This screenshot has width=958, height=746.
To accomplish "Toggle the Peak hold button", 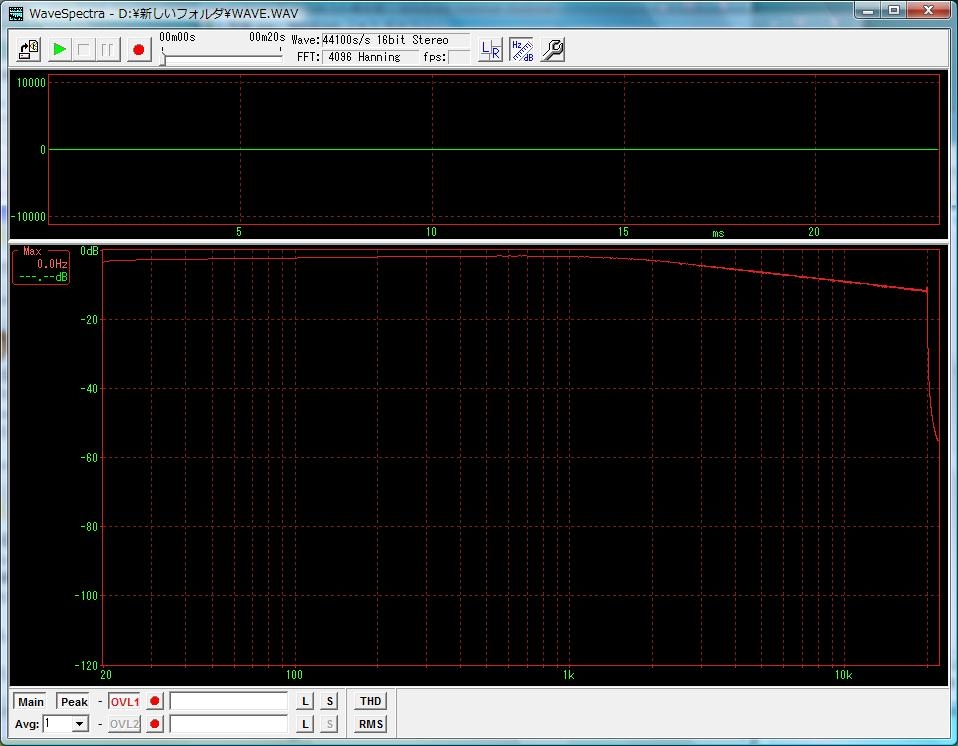I will click(74, 702).
